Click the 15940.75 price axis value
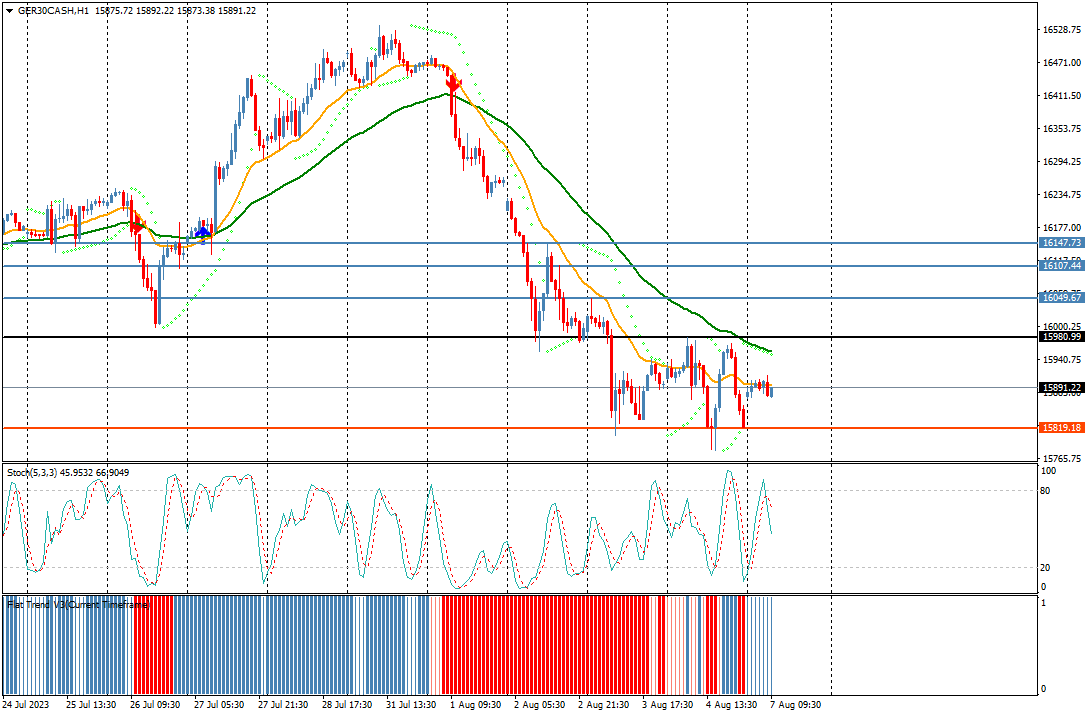Screen dimensions: 1088x716 1062,359
